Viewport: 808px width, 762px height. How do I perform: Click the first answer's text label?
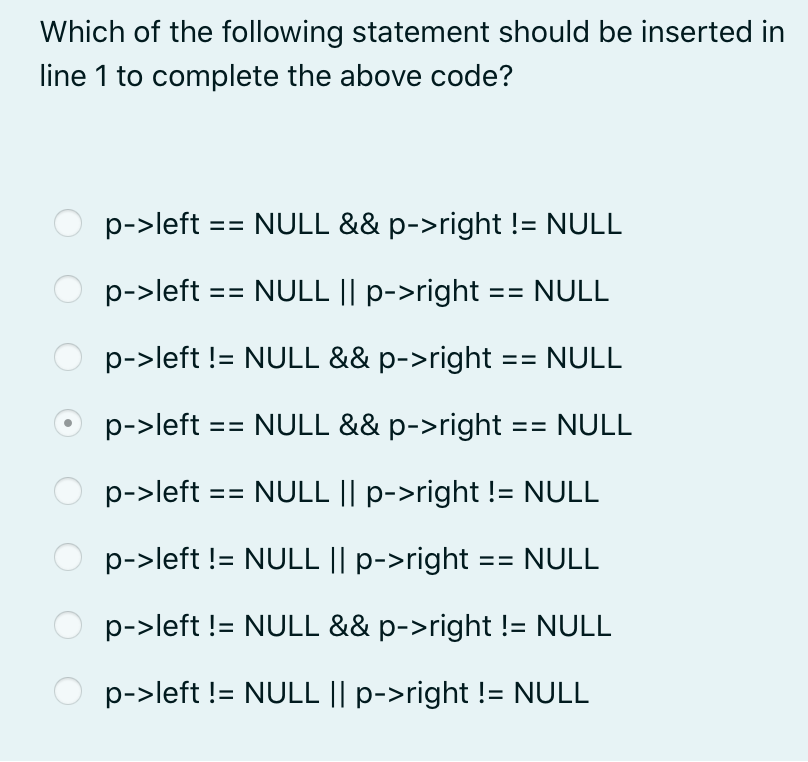pyautogui.click(x=362, y=224)
